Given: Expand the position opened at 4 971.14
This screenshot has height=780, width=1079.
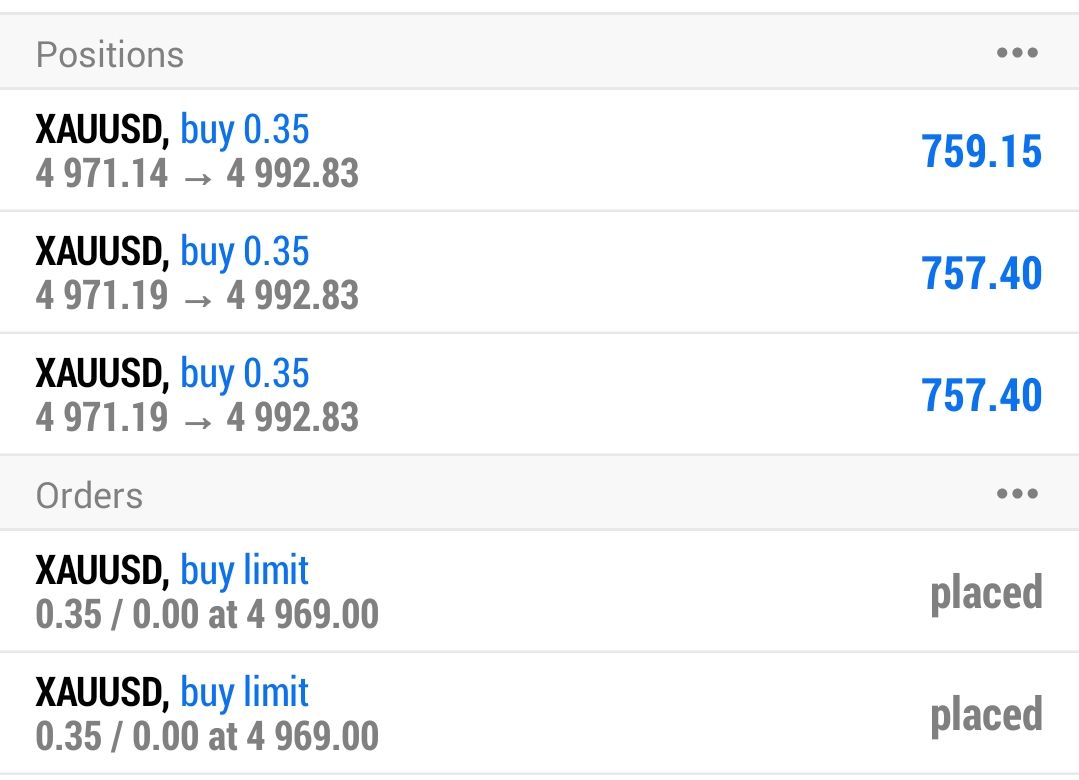Looking at the screenshot, I should click(540, 151).
